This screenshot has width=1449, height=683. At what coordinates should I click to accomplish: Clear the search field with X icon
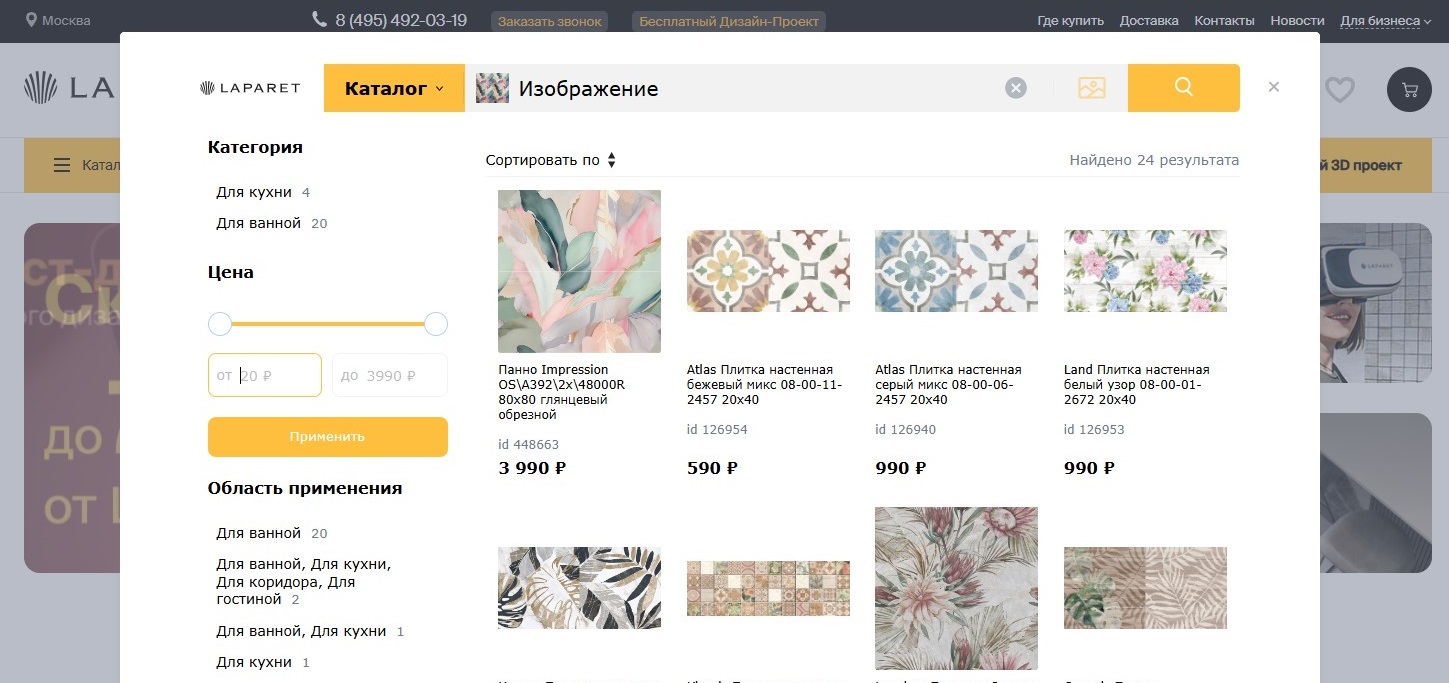coord(1016,88)
